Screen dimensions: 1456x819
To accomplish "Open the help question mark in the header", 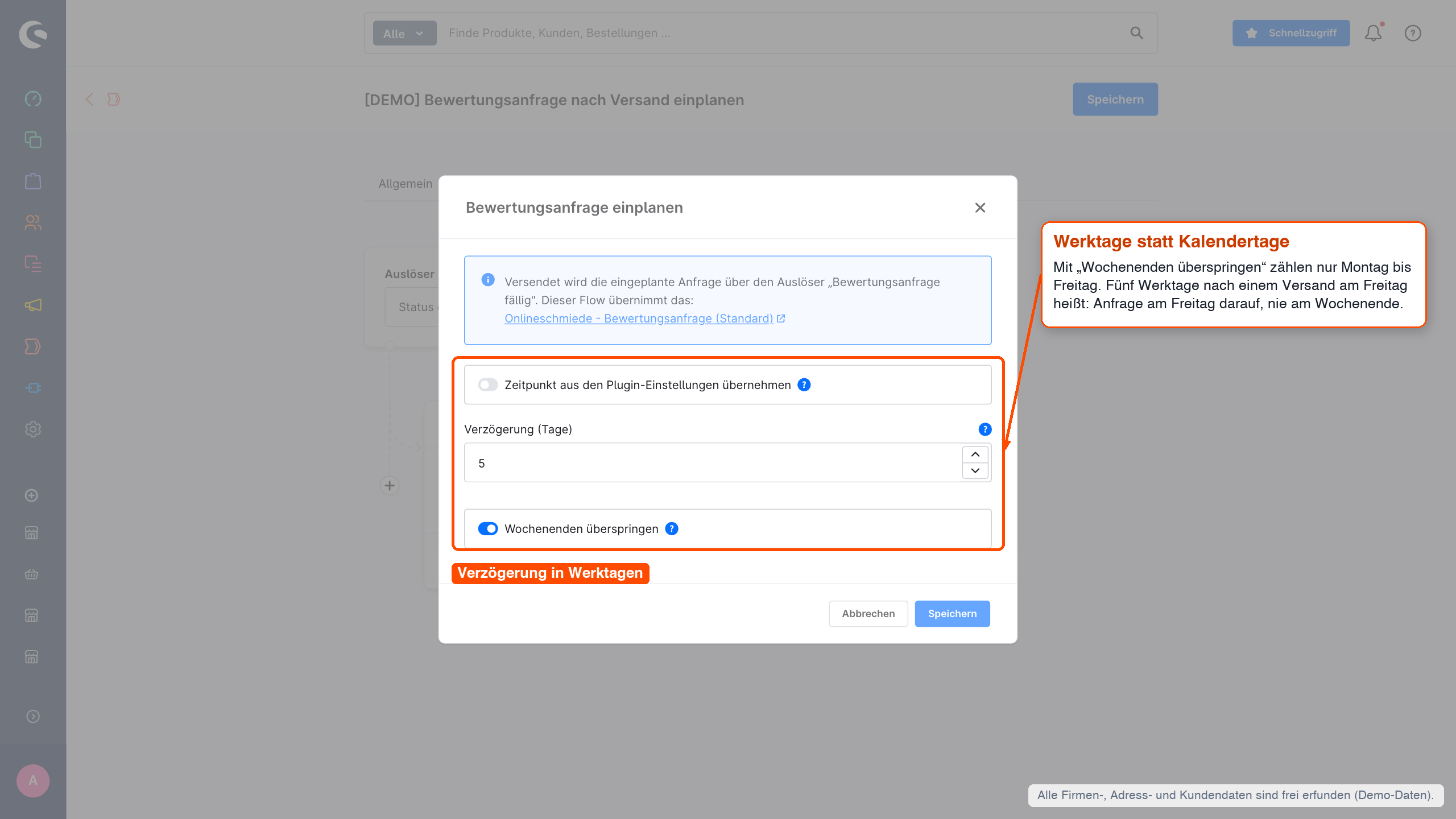I will coord(1413,33).
